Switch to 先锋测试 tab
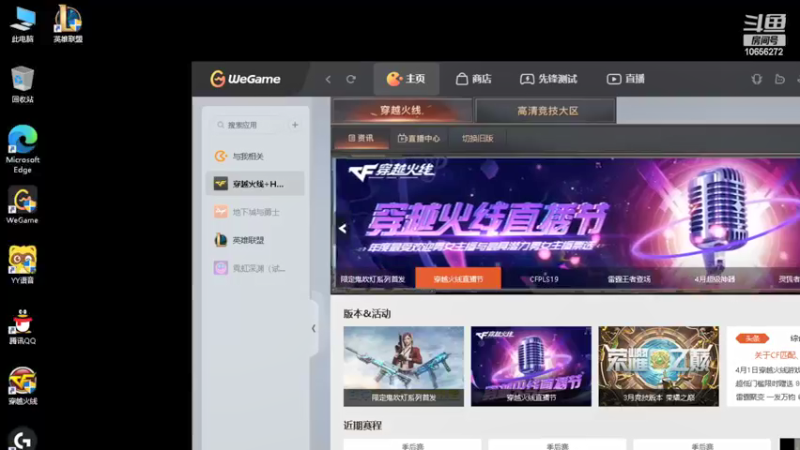The width and height of the screenshot is (800, 450). tap(548, 79)
